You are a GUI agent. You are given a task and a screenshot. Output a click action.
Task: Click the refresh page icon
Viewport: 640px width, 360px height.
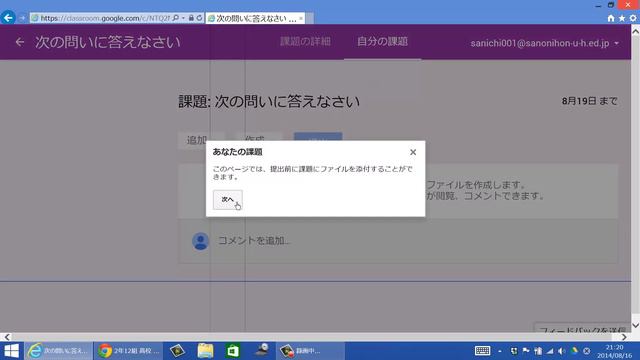click(x=199, y=18)
